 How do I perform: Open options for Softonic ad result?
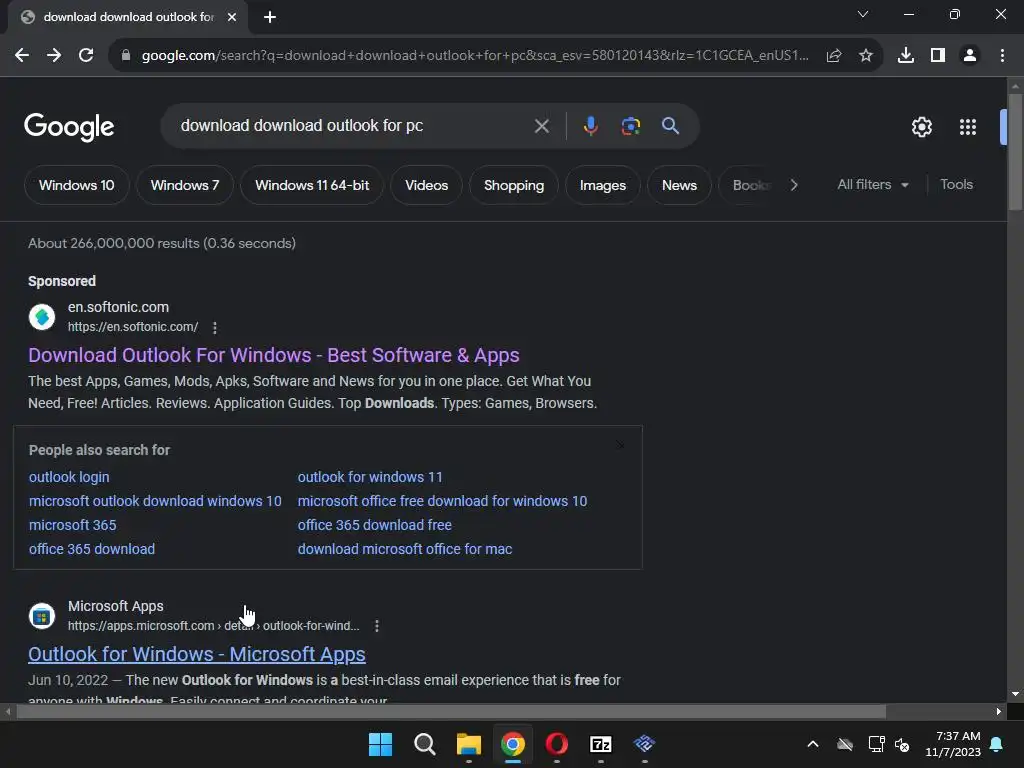(x=215, y=327)
